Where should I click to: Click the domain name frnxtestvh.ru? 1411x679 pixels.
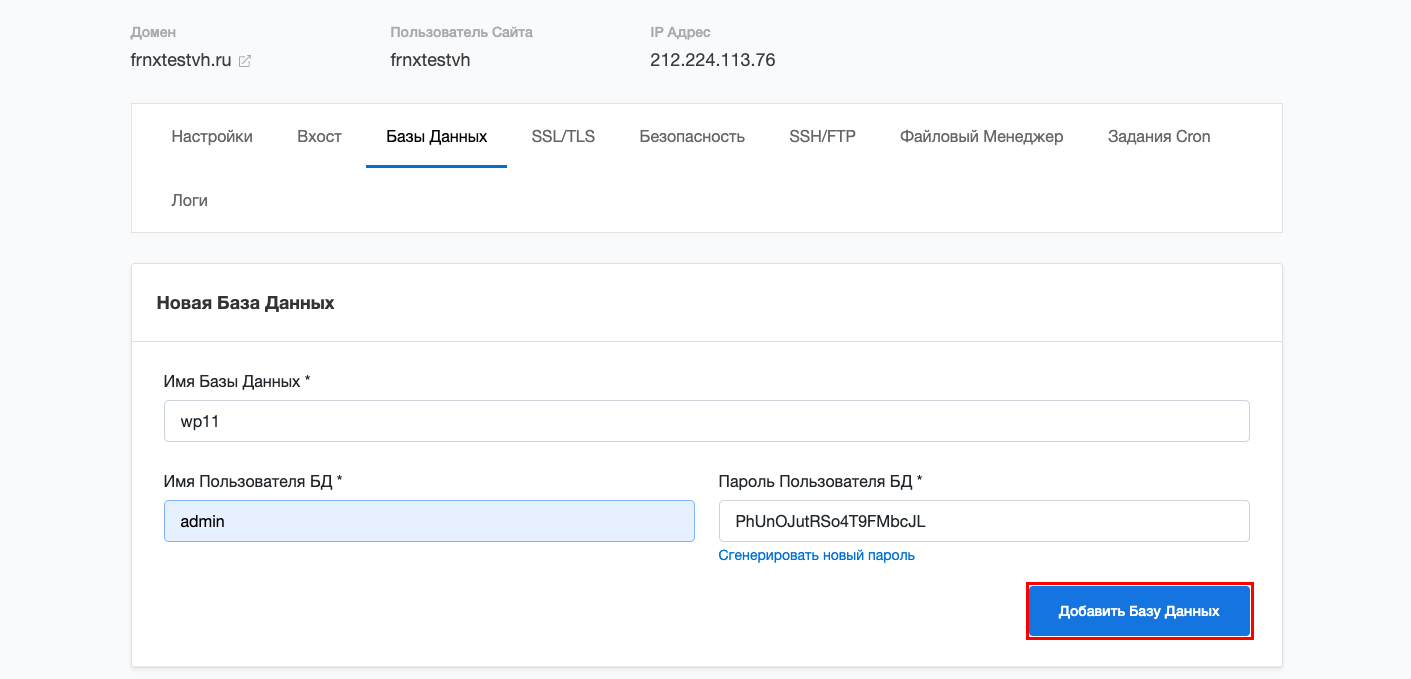(x=181, y=60)
